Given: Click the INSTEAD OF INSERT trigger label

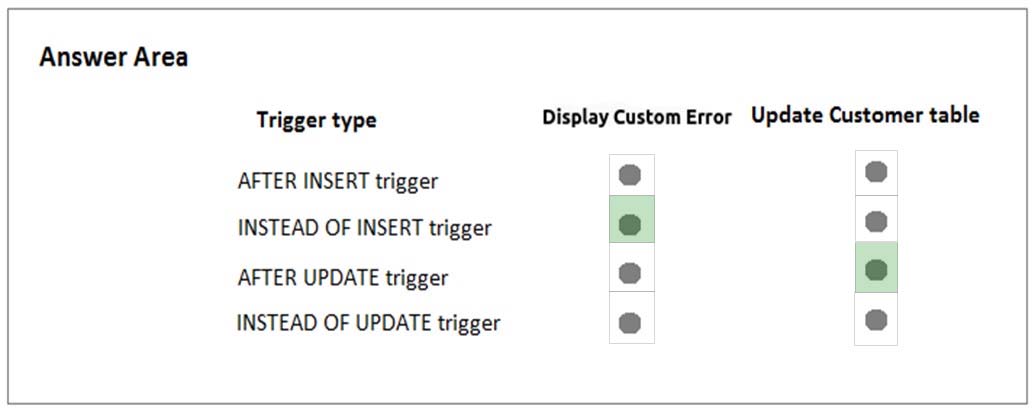Looking at the screenshot, I should pyautogui.click(x=364, y=228).
